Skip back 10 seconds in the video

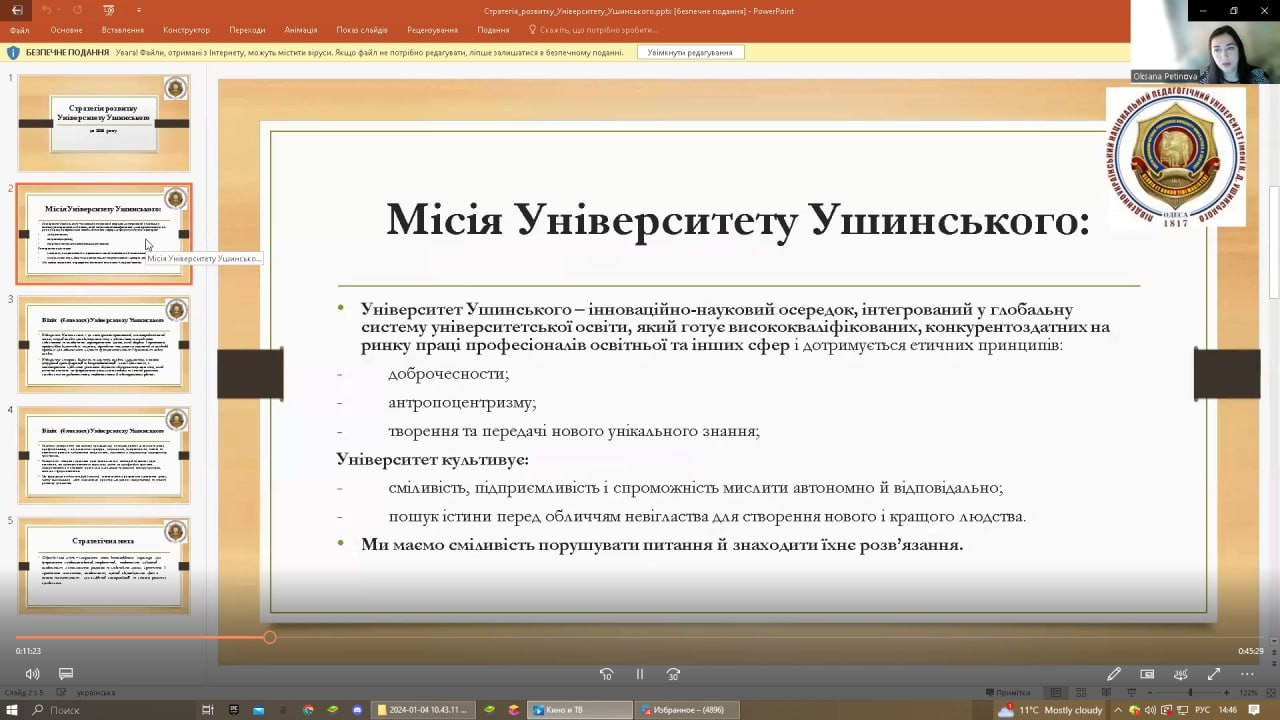(x=606, y=674)
